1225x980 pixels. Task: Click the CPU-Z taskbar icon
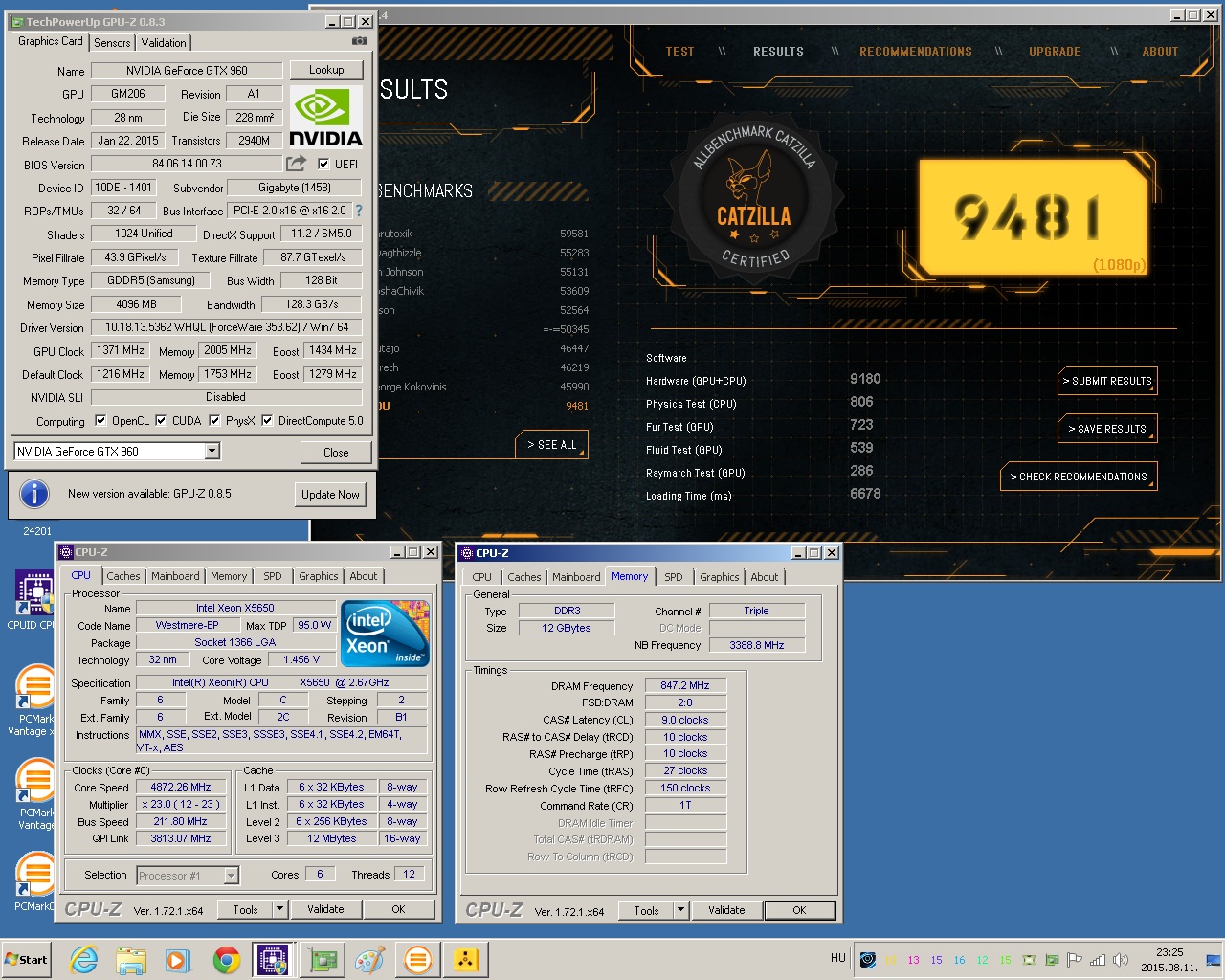(x=272, y=959)
